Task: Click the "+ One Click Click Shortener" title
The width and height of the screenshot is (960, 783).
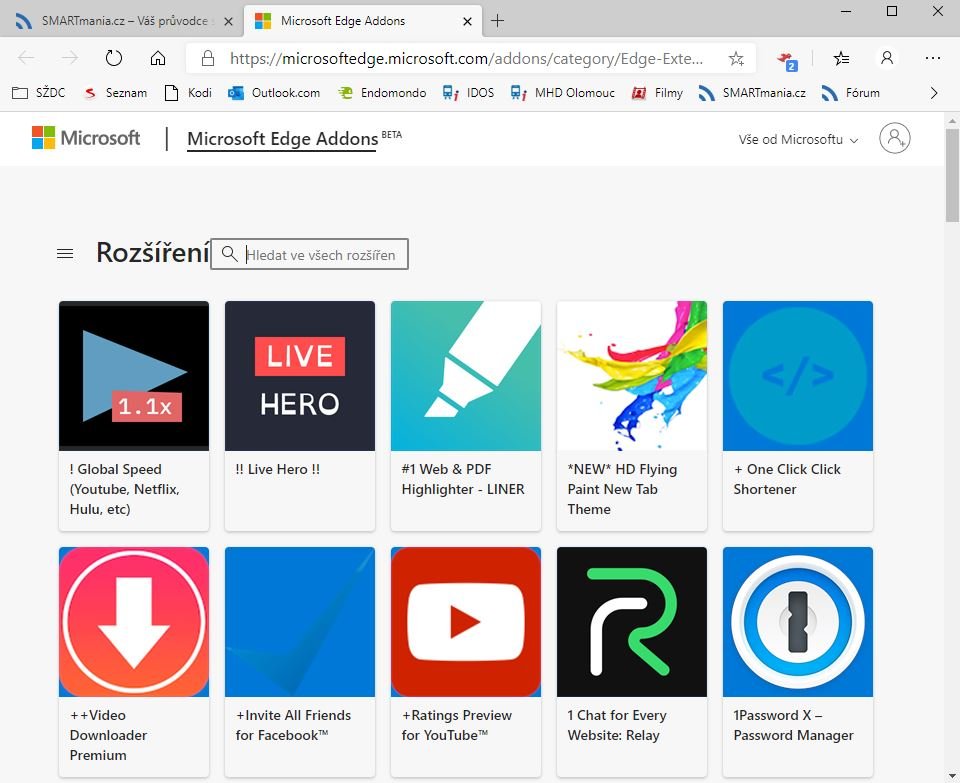Action: [x=787, y=479]
